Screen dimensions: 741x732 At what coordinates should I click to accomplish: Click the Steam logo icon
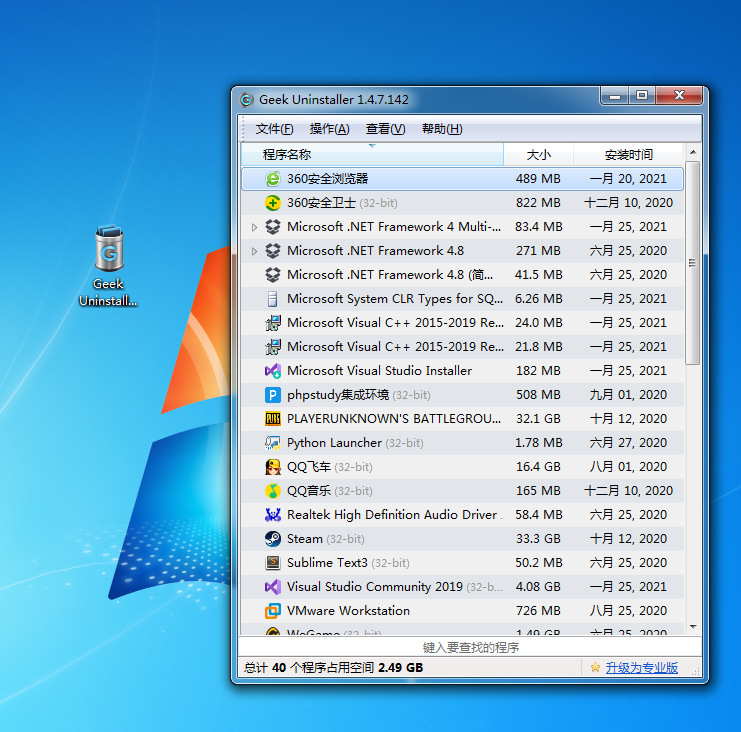[x=273, y=539]
